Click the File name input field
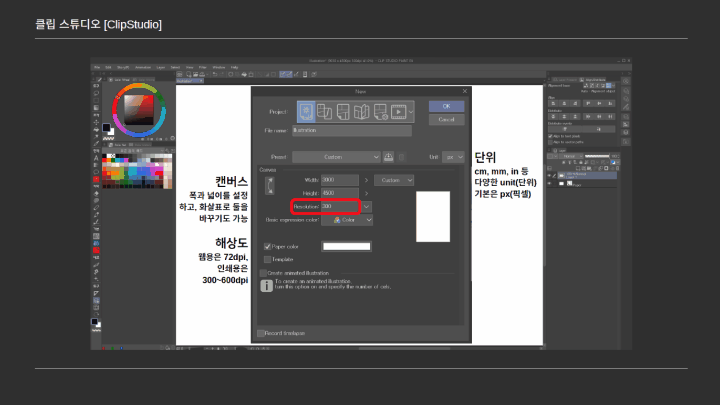 (x=352, y=130)
